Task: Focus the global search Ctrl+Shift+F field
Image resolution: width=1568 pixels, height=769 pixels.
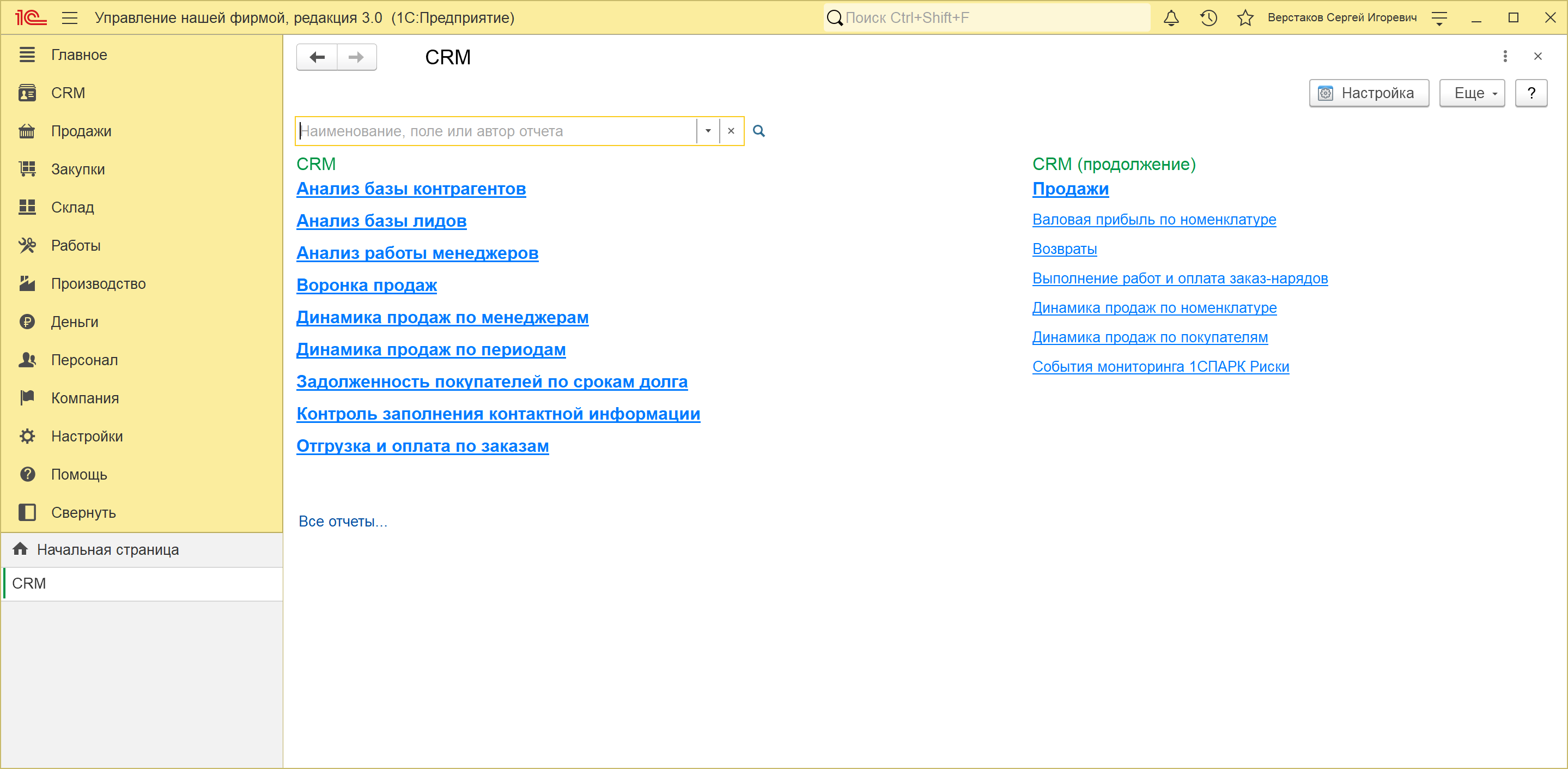Action: coord(986,17)
